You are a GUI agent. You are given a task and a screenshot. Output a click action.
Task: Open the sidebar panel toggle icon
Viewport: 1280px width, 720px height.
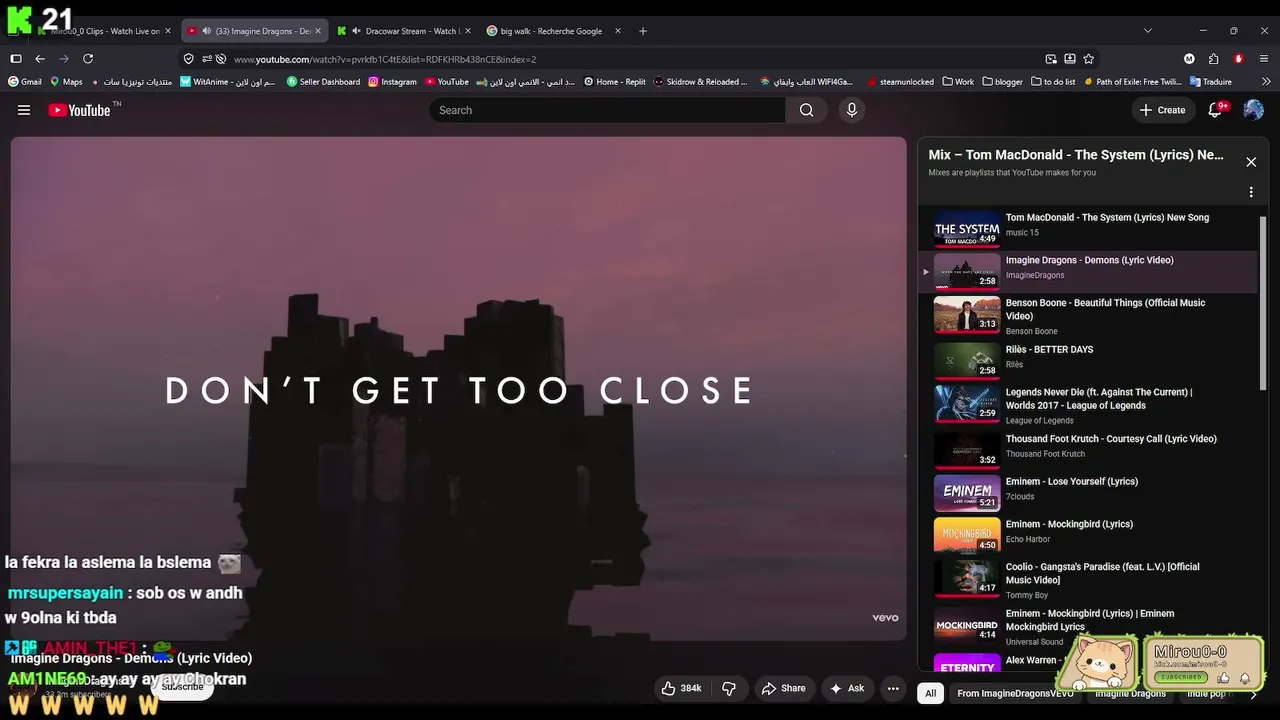[x=16, y=59]
